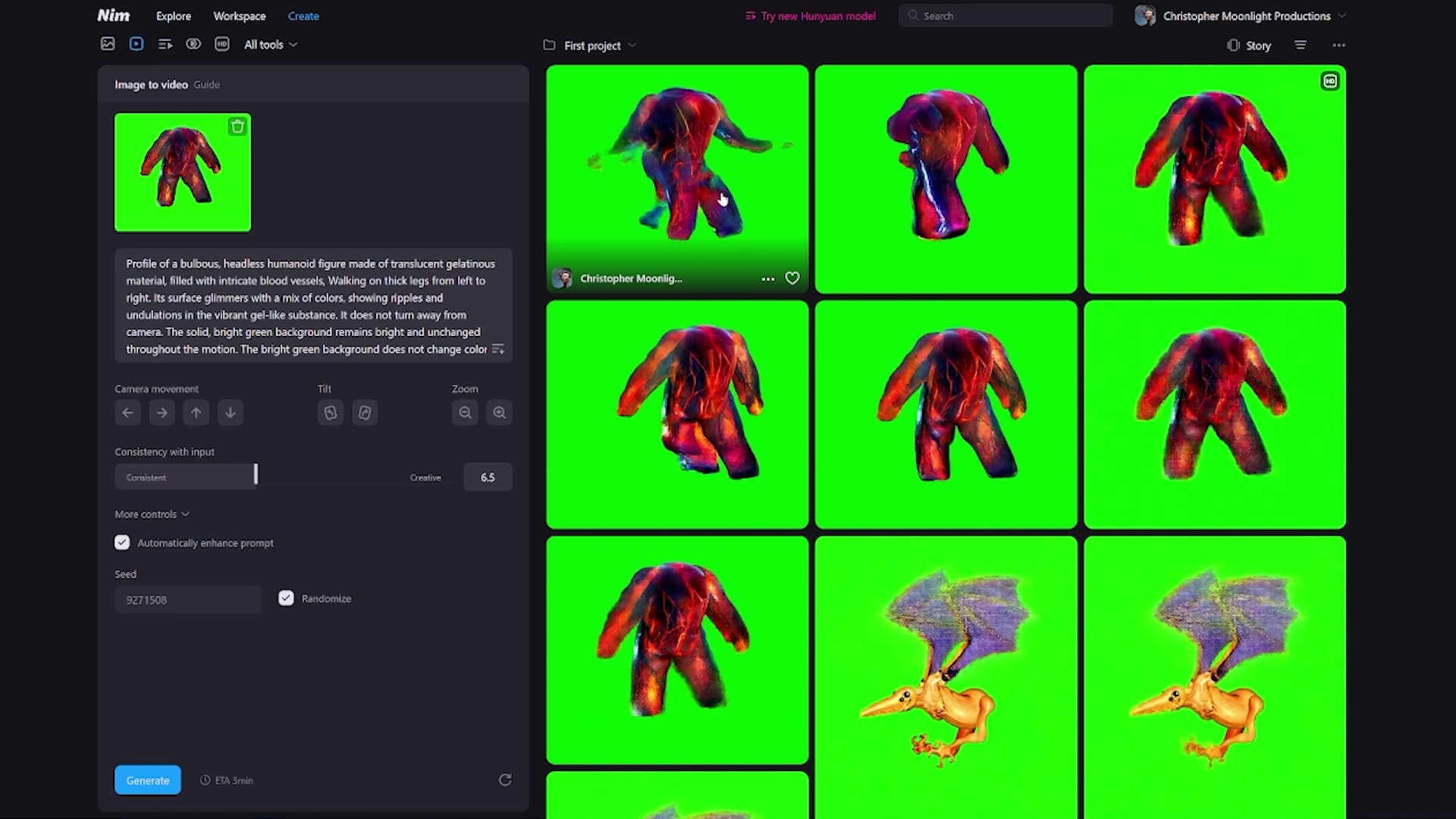1456x819 pixels.
Task: Click the Seed number input field
Action: coord(187,599)
